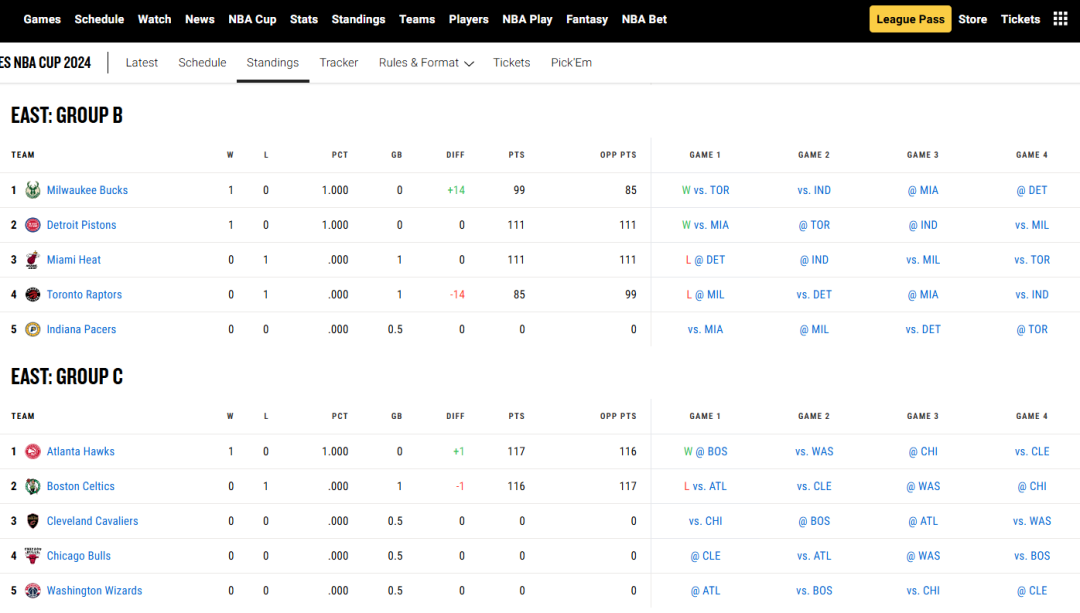Switch to the Tracker tab

(x=339, y=63)
